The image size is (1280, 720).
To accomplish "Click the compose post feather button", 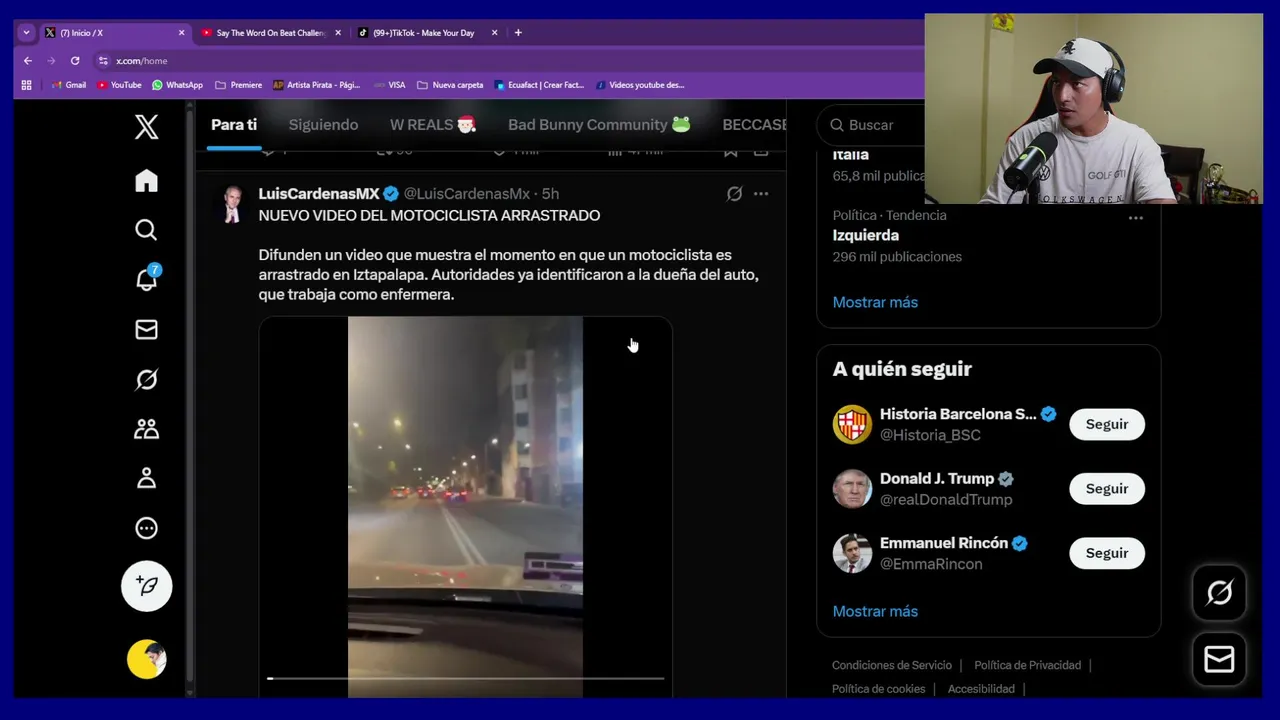I will [146, 586].
